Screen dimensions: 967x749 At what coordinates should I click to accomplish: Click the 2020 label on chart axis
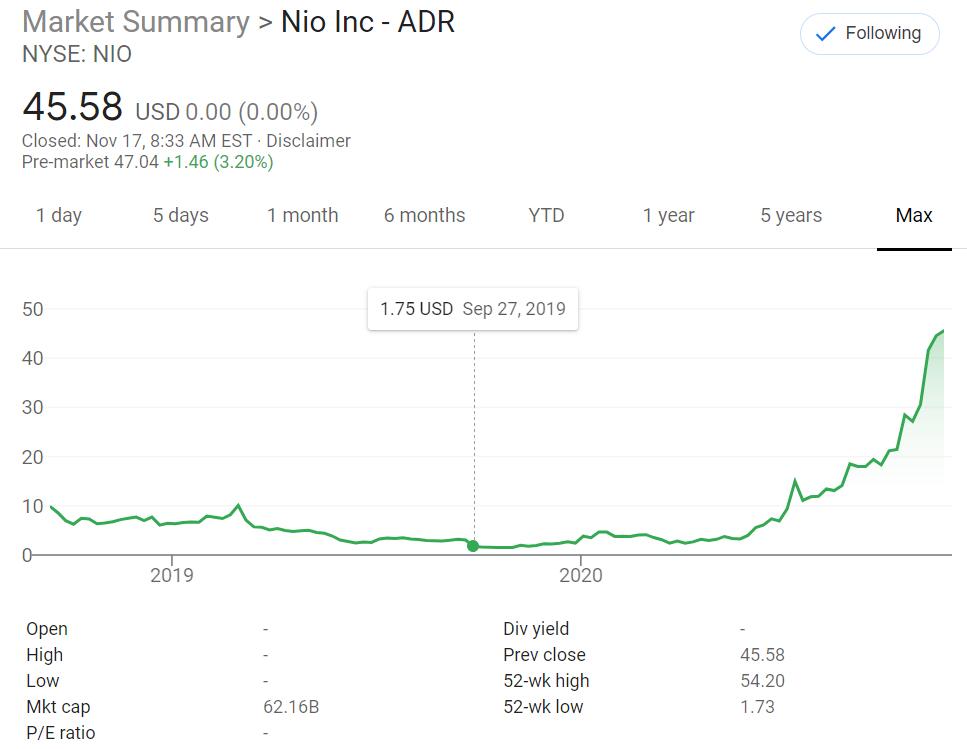coord(582,575)
